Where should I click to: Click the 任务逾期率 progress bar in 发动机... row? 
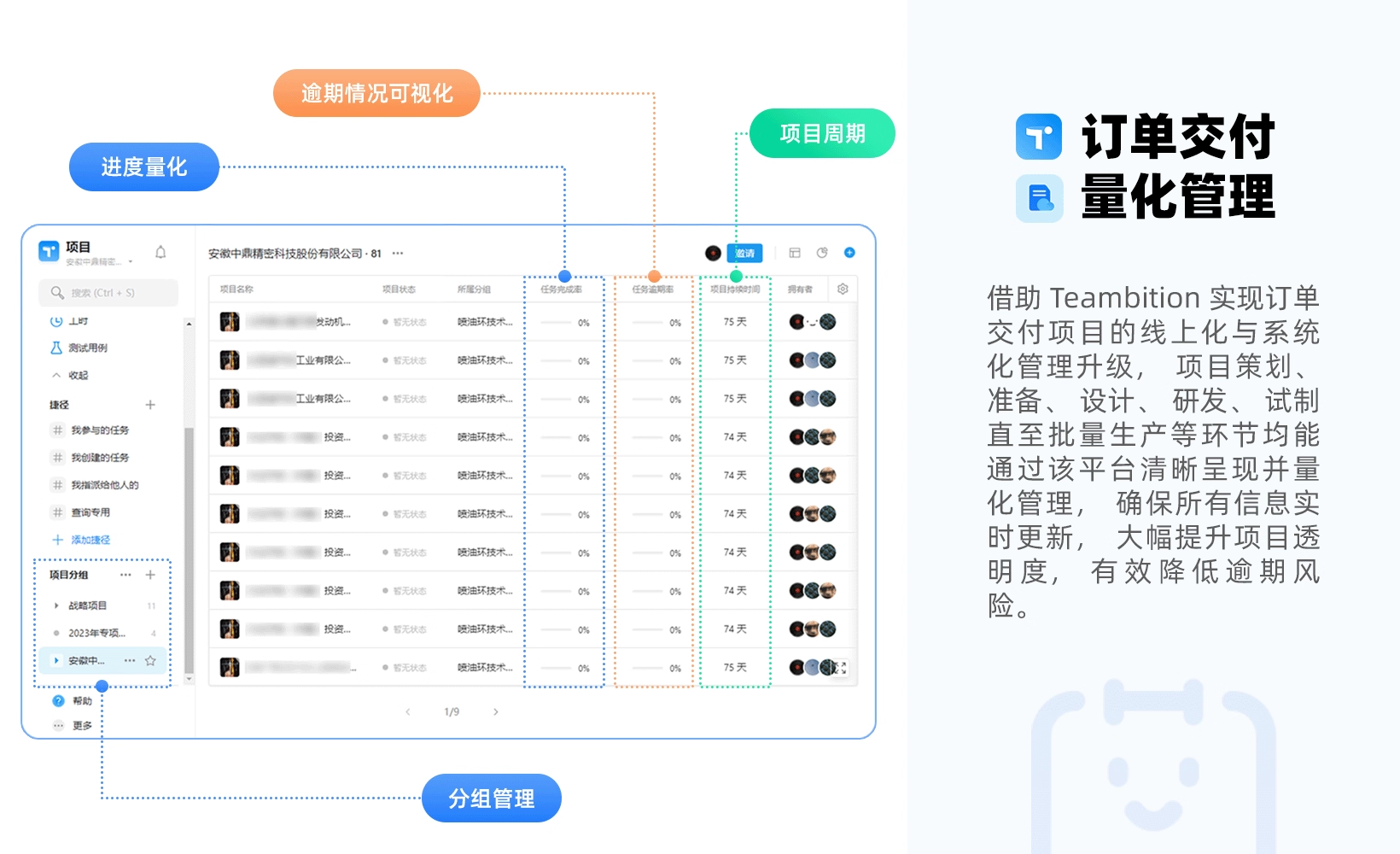point(647,323)
